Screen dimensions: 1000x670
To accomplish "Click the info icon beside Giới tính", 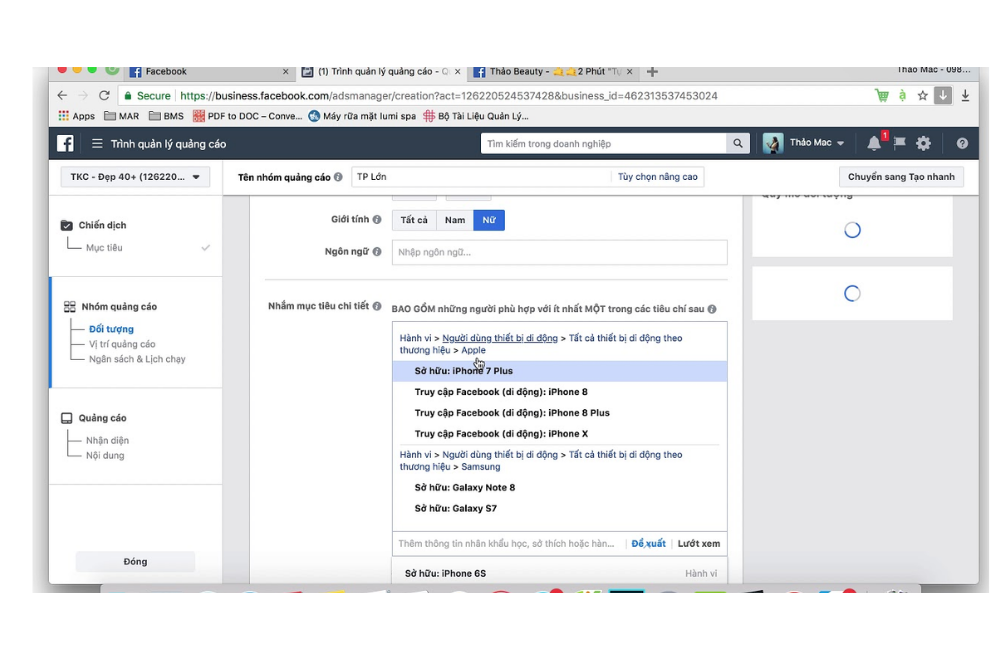I will pos(377,220).
